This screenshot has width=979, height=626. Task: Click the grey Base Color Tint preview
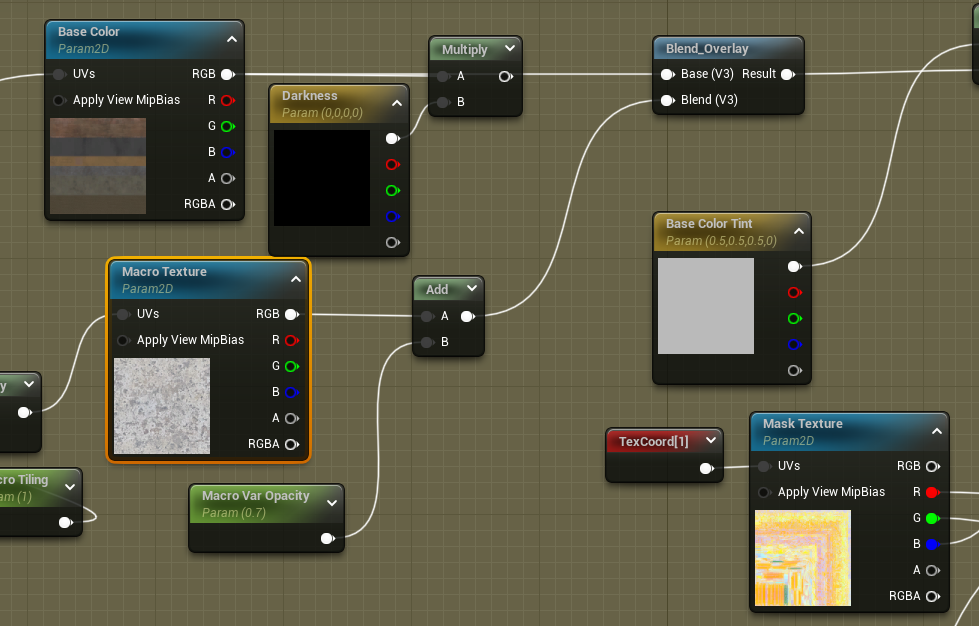pos(706,306)
